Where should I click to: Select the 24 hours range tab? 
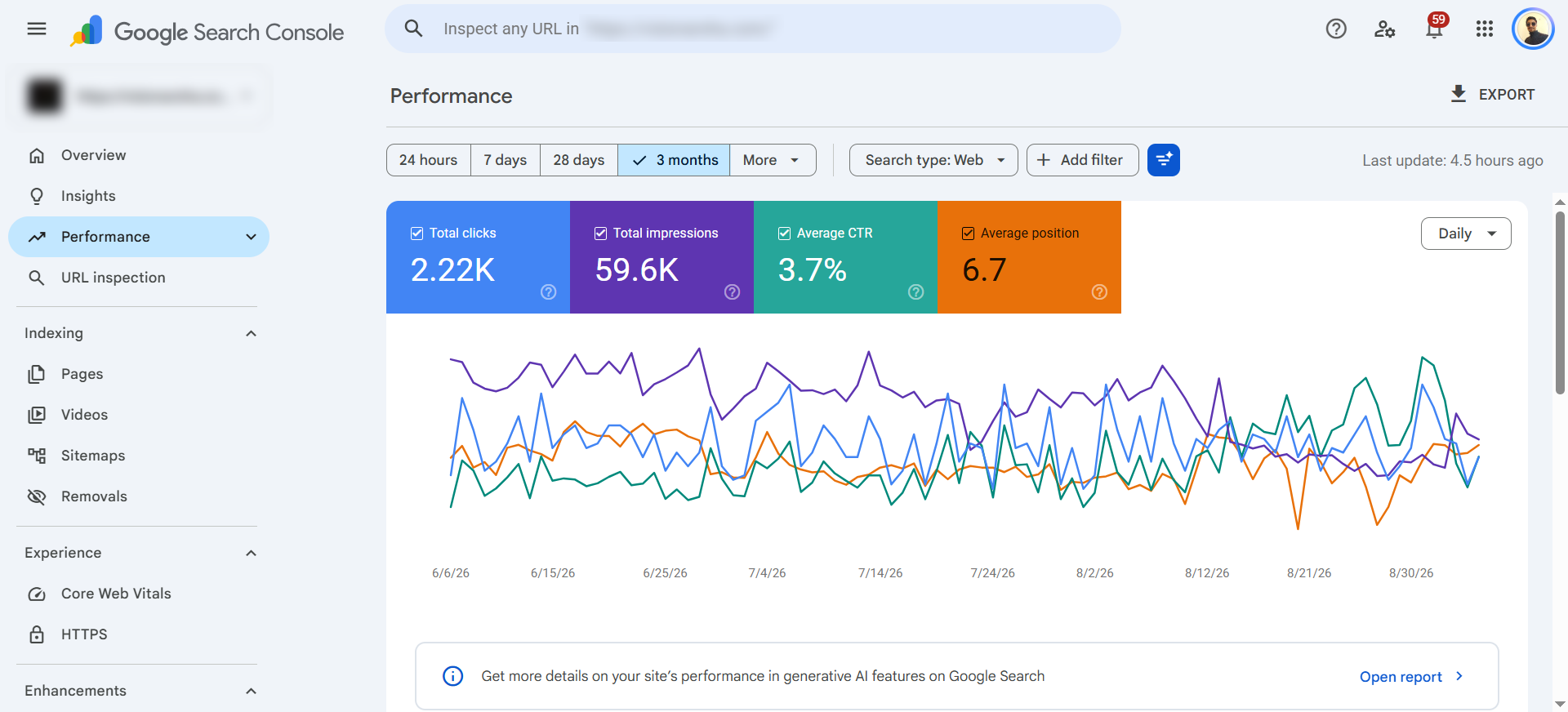click(x=429, y=160)
